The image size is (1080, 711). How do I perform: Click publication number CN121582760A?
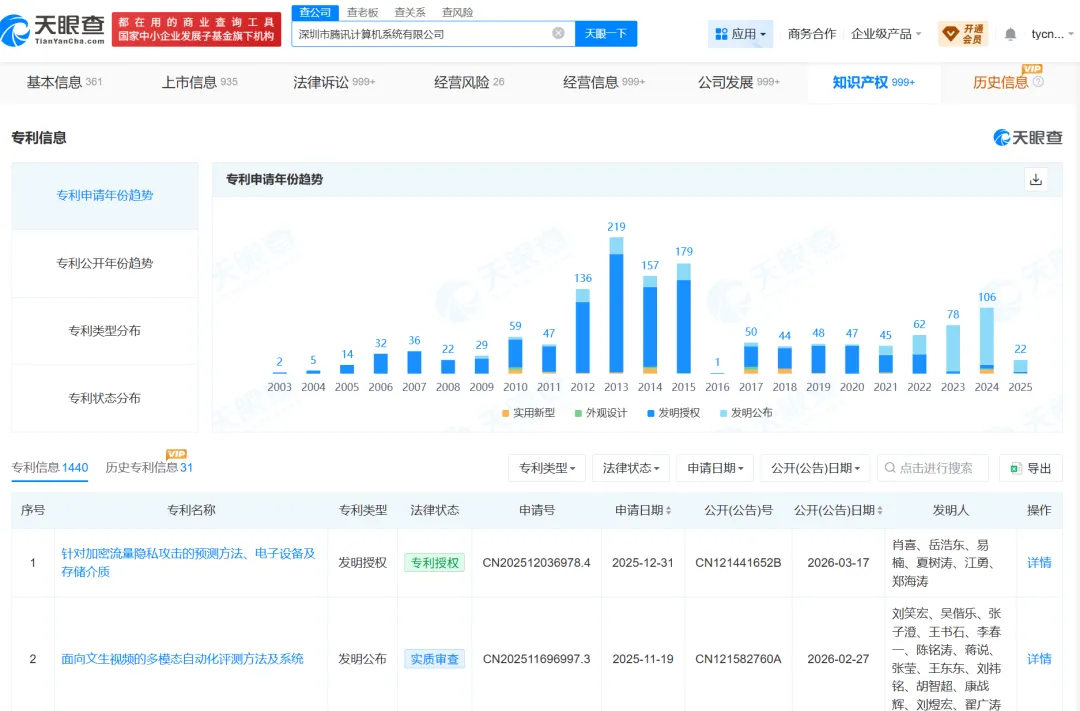coord(738,659)
